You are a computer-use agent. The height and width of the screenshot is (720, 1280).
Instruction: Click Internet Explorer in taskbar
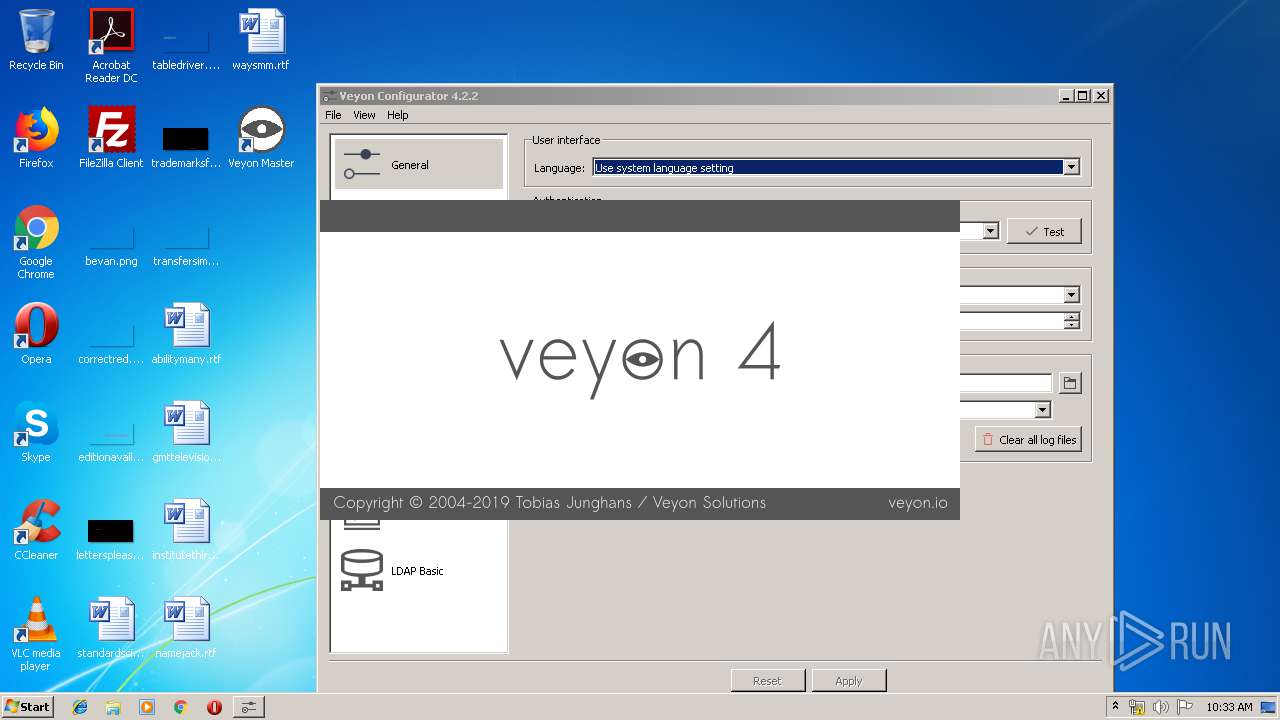pos(80,707)
